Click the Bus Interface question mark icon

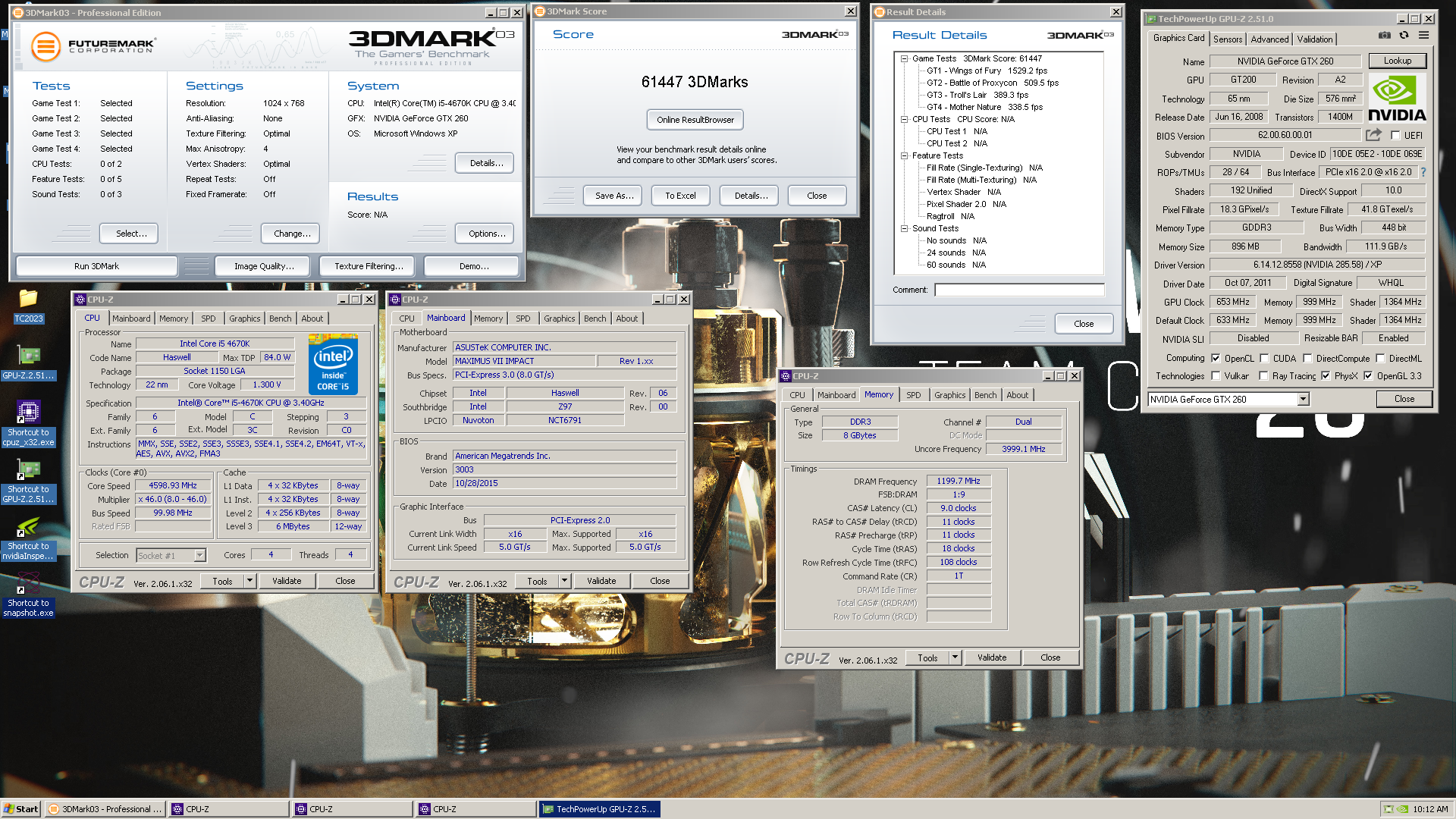click(x=1423, y=172)
